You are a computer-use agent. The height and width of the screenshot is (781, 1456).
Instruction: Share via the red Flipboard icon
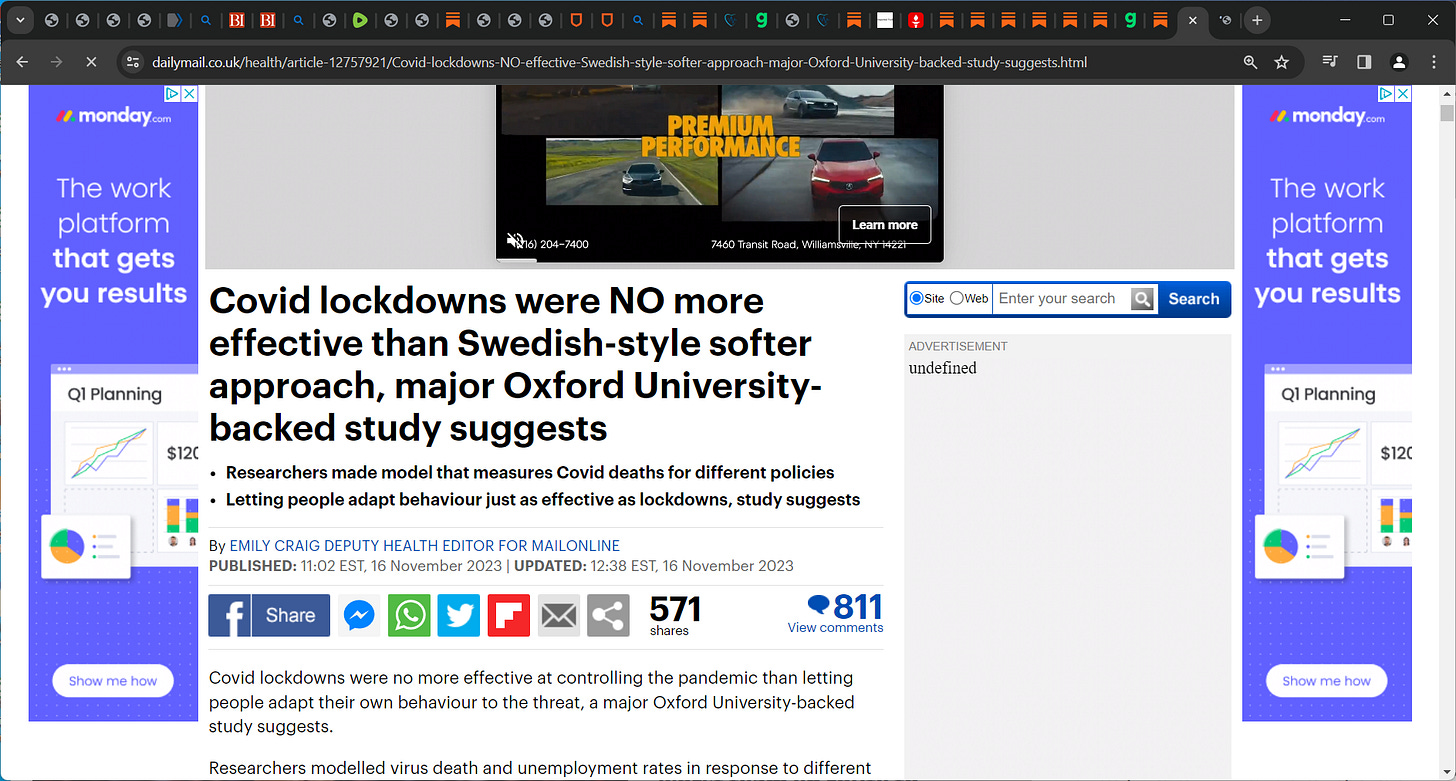click(509, 616)
